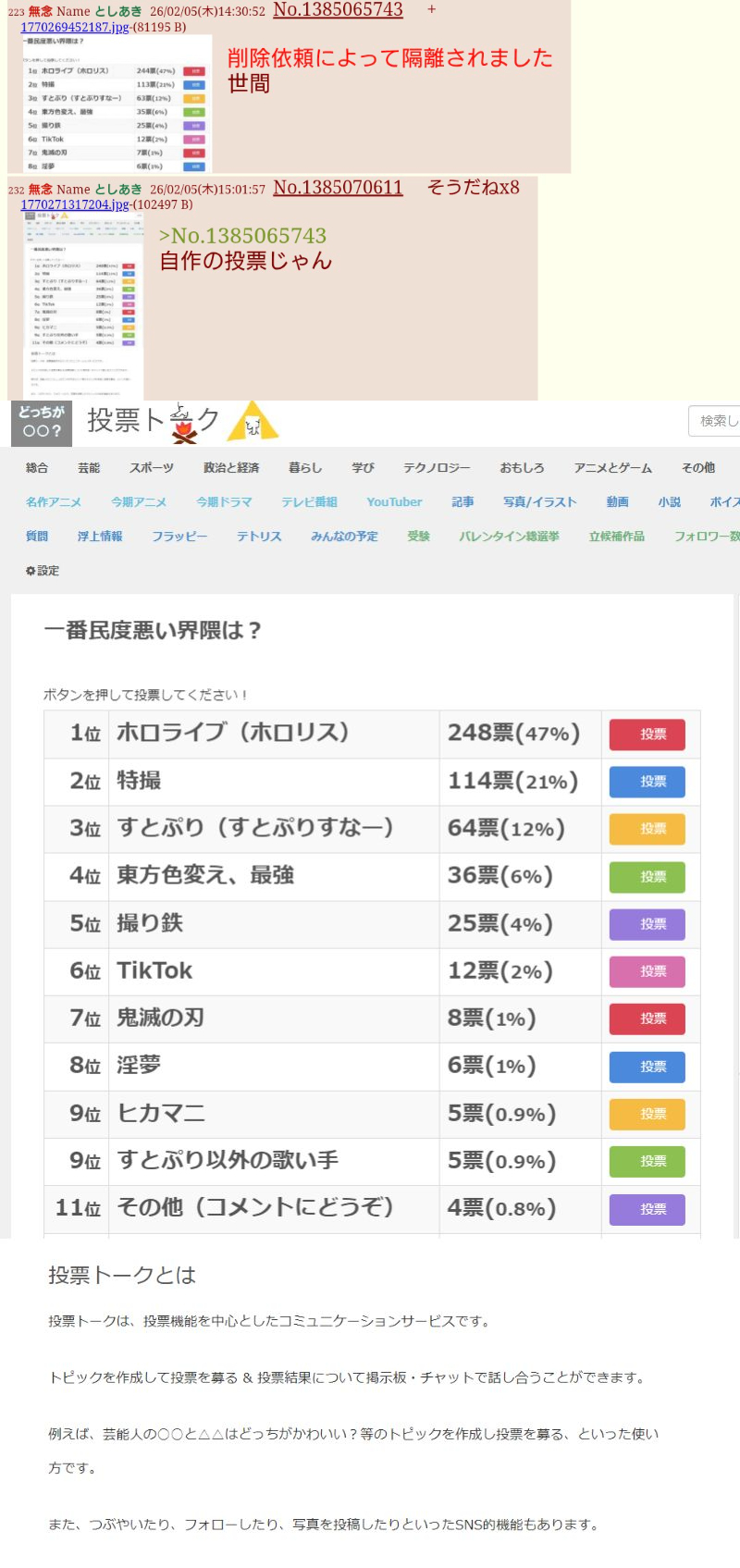Open thumbnail of 1770269452187.jpg poll image
The height and width of the screenshot is (1568, 740).
[117, 104]
